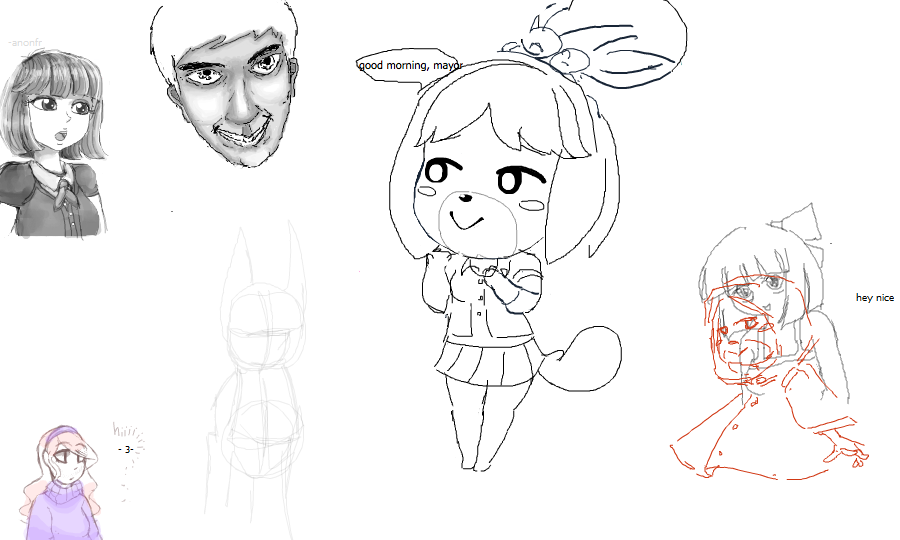Click the grey girl's necktie

tap(65, 185)
